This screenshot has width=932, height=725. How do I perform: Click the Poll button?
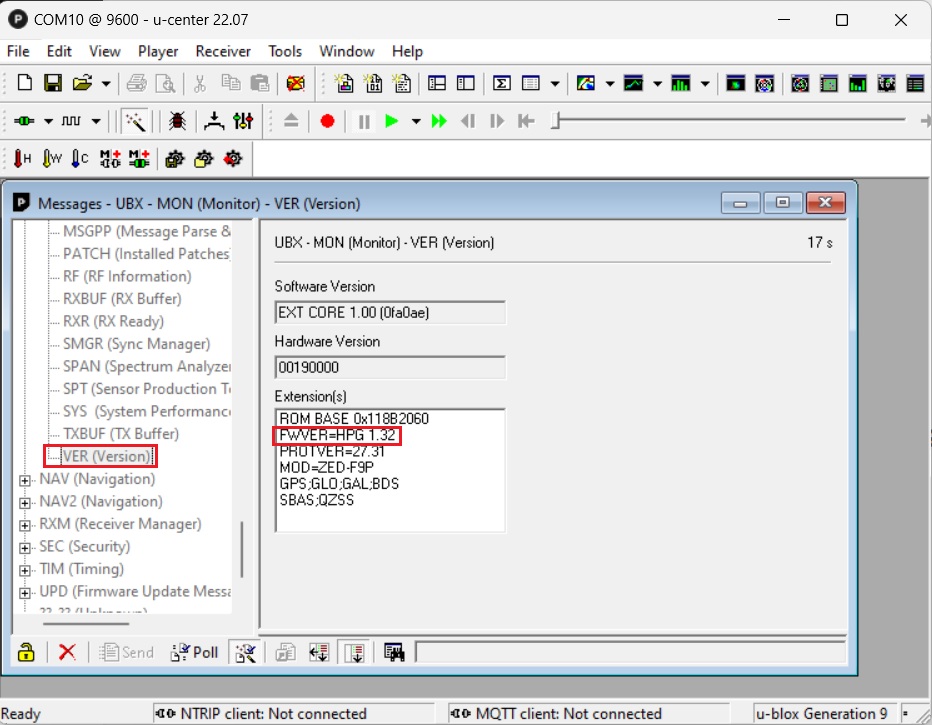(x=195, y=652)
